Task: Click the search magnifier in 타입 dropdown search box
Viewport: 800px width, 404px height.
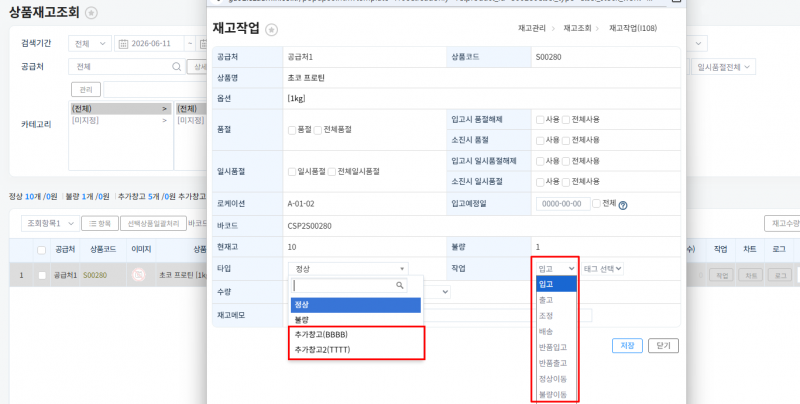Action: 400,285
